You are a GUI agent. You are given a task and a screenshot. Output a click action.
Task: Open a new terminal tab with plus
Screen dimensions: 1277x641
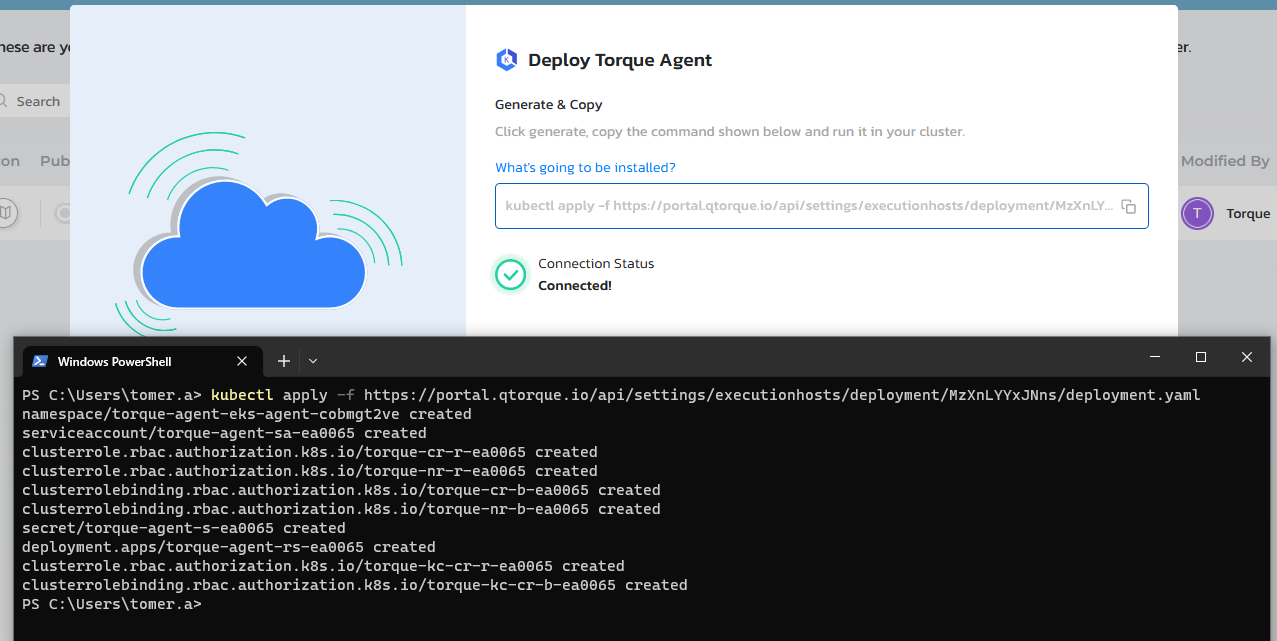[283, 361]
